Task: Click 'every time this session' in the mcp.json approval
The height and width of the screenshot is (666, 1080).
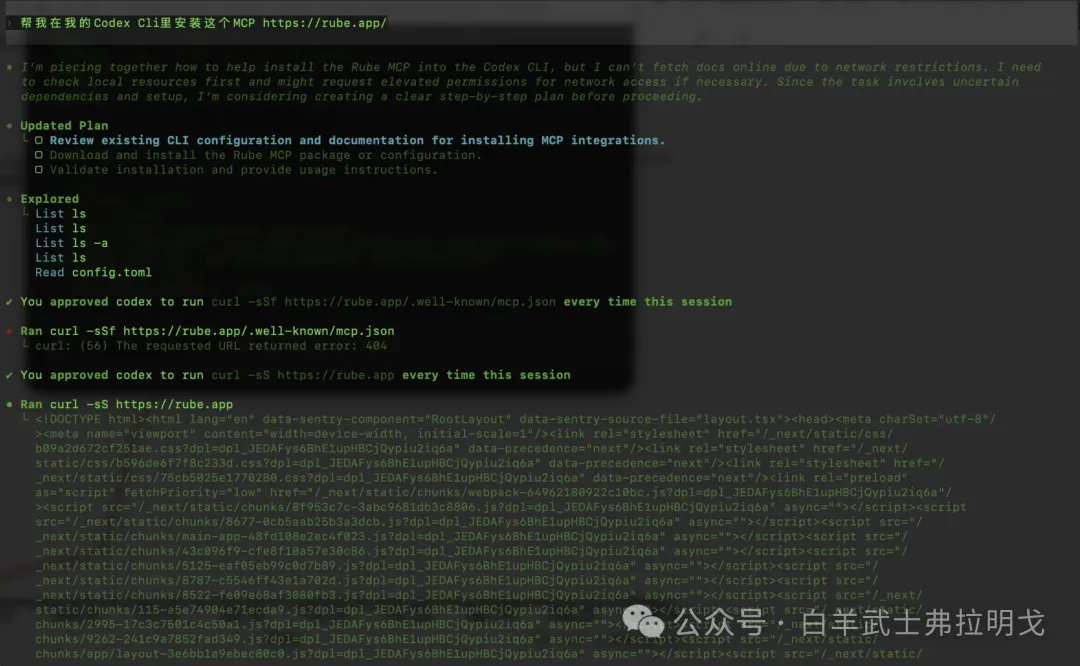Action: coord(647,302)
